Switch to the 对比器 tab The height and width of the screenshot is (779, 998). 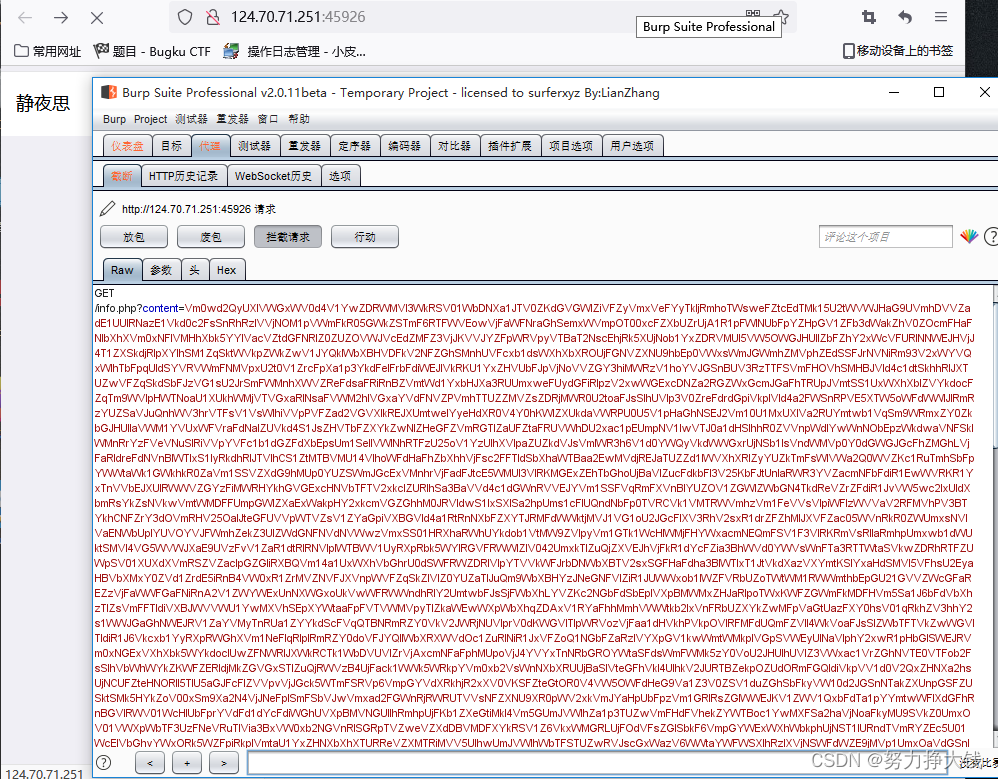coord(454,146)
